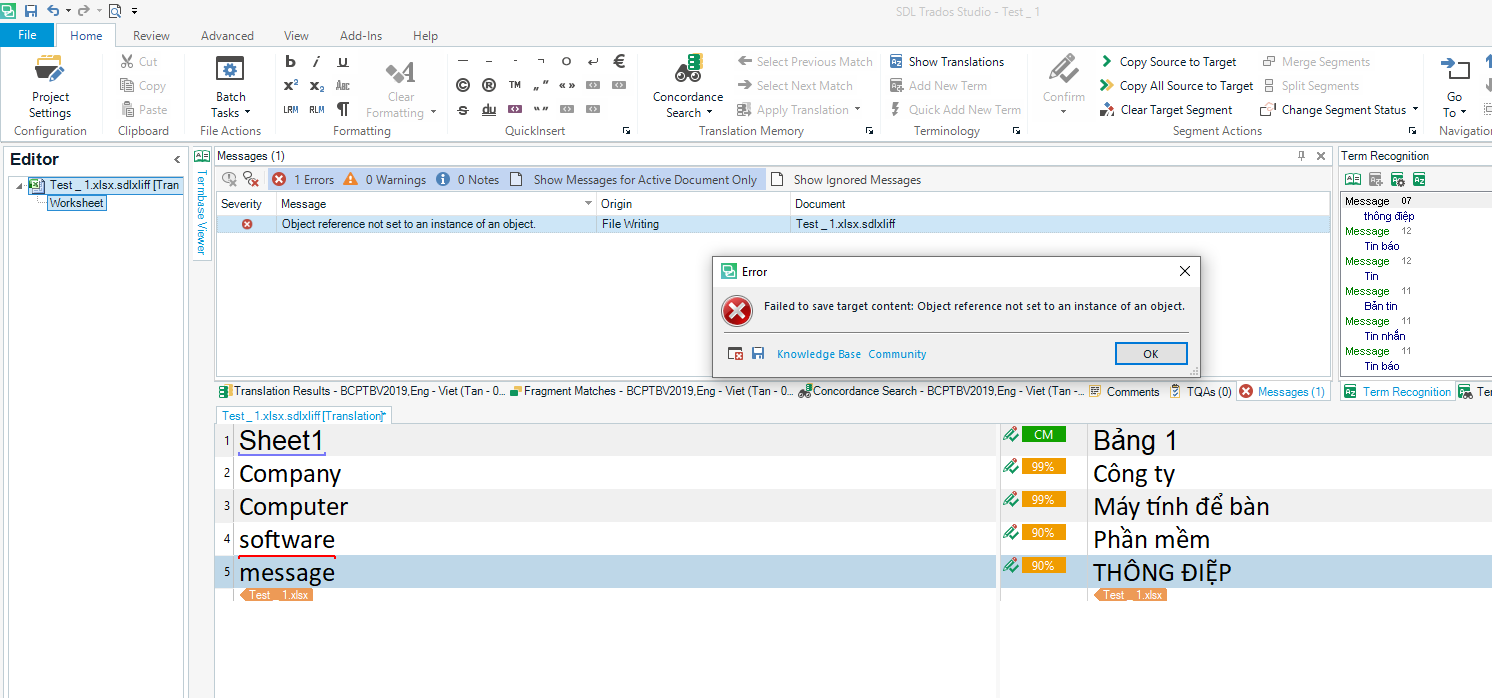Open Concordance Search
This screenshot has height=698, width=1492.
(688, 87)
